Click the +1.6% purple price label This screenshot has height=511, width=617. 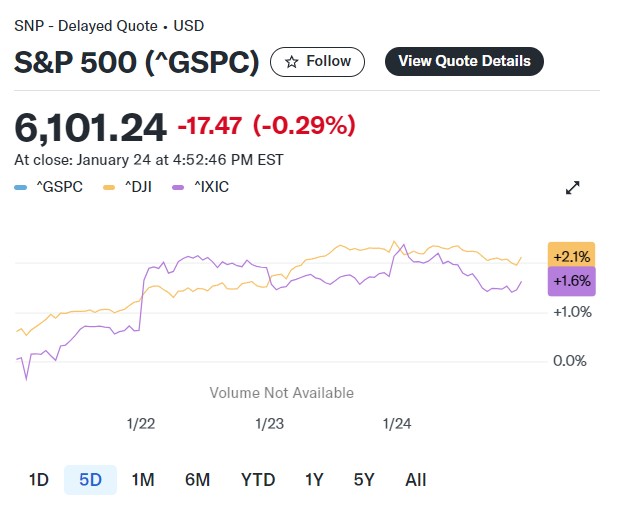pos(572,281)
